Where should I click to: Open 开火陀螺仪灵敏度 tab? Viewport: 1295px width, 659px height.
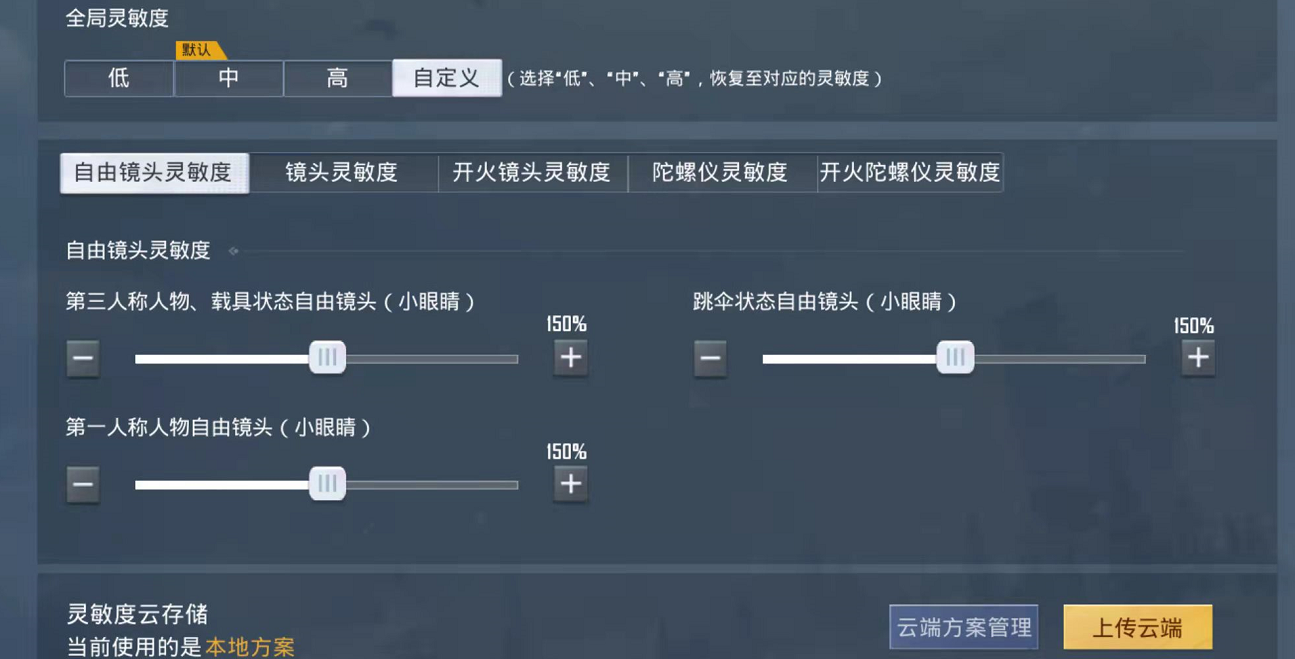(x=910, y=173)
